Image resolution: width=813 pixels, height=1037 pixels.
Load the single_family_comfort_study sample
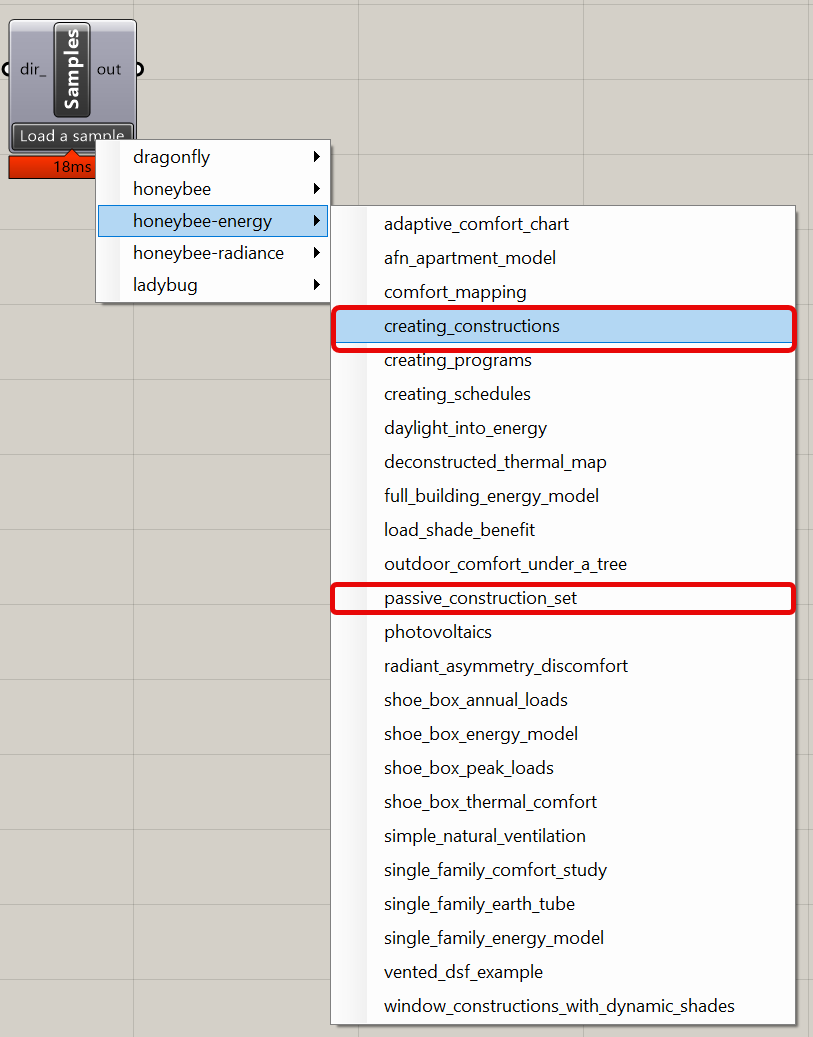pyautogui.click(x=563, y=870)
